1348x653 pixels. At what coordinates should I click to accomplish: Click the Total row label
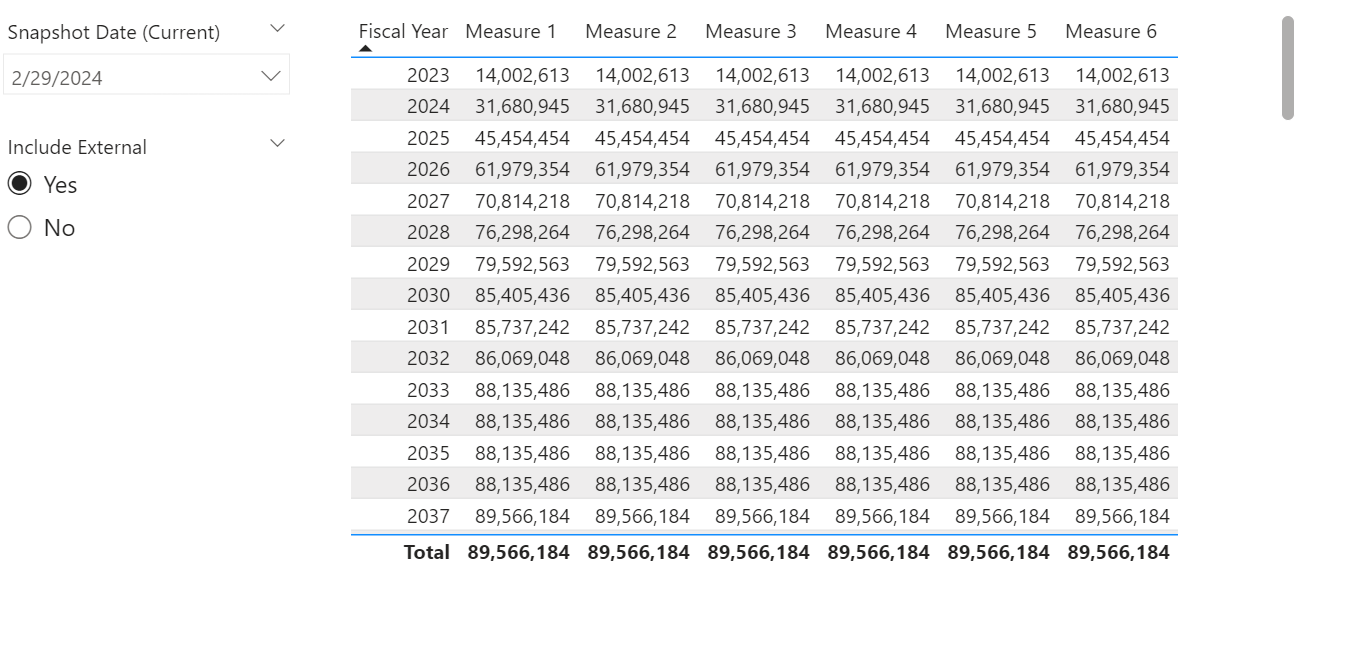point(427,552)
